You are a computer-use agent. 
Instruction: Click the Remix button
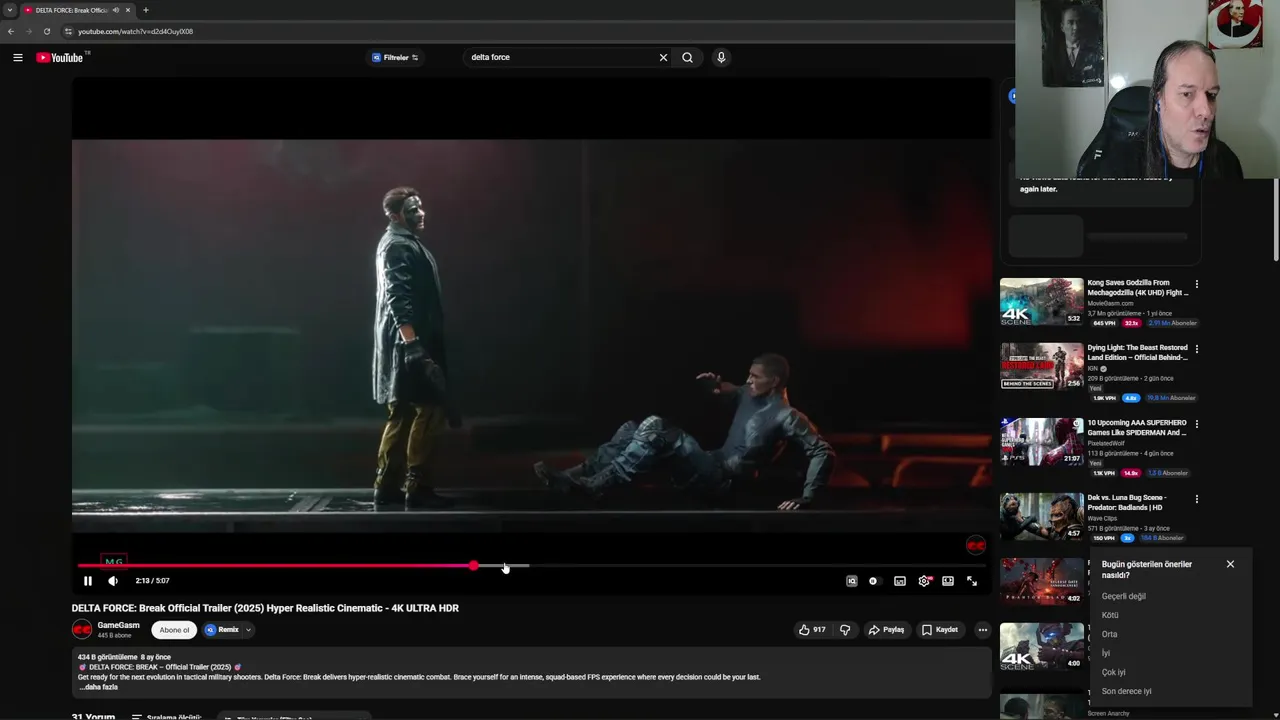click(x=222, y=630)
